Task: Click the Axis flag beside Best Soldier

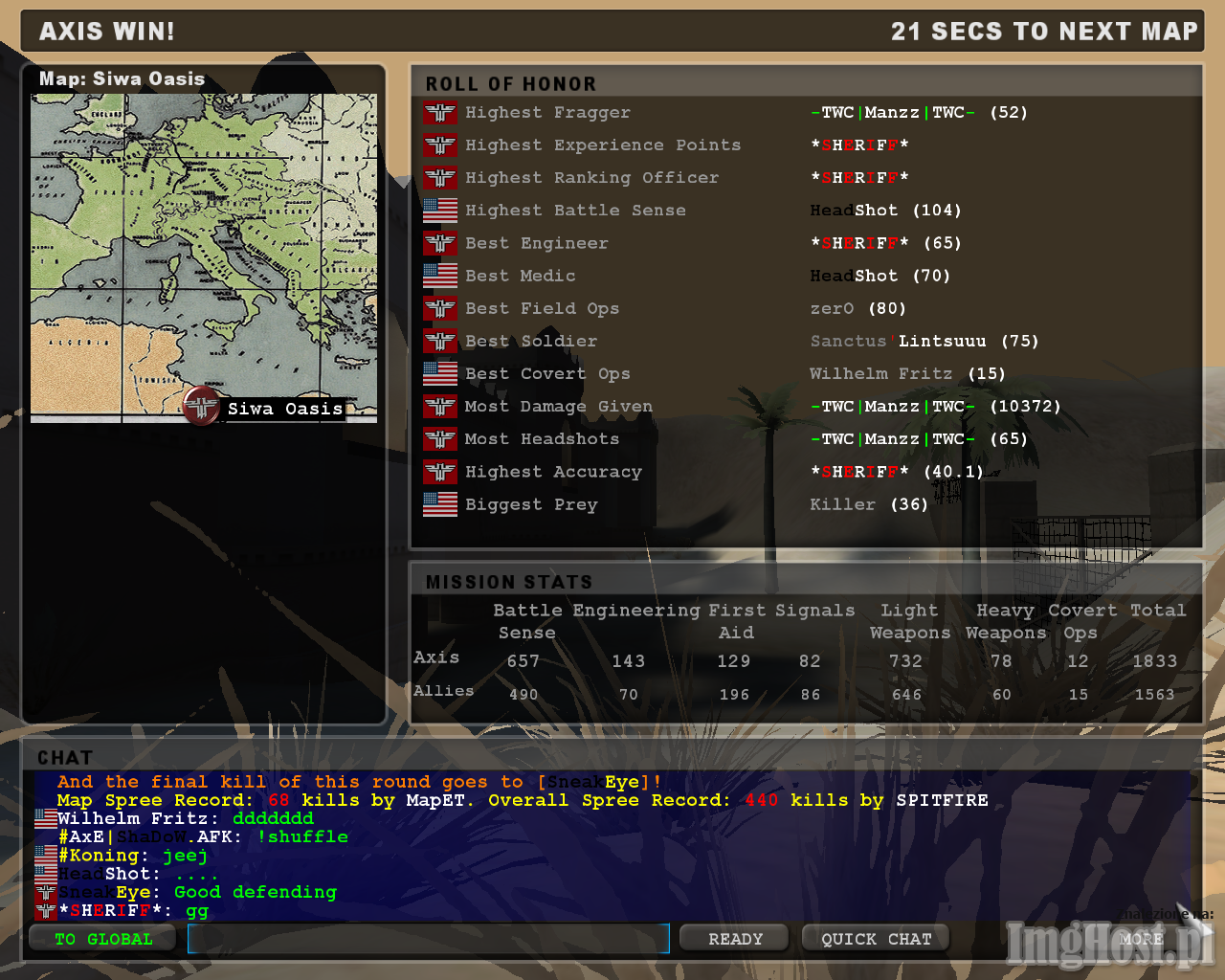Action: click(x=440, y=342)
